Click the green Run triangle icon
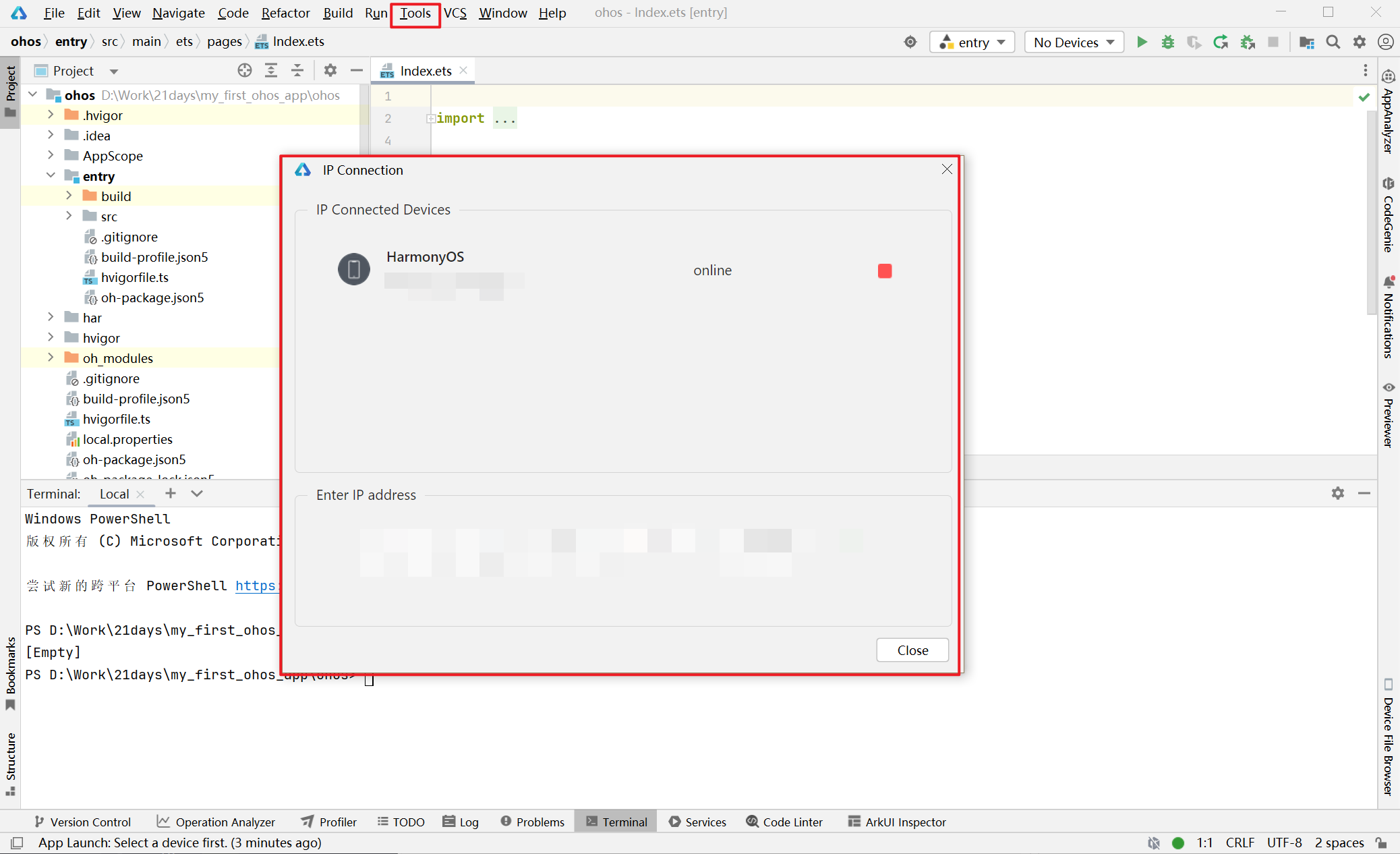The height and width of the screenshot is (854, 1400). pos(1142,42)
